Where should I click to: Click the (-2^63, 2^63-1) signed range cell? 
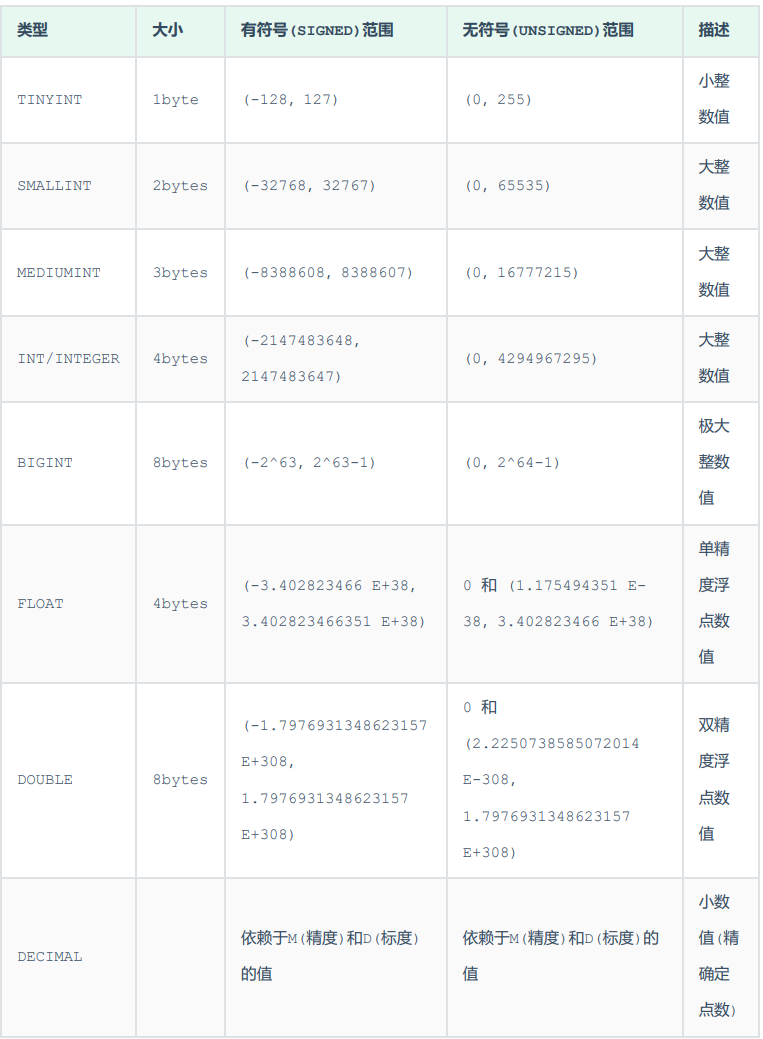point(309,463)
